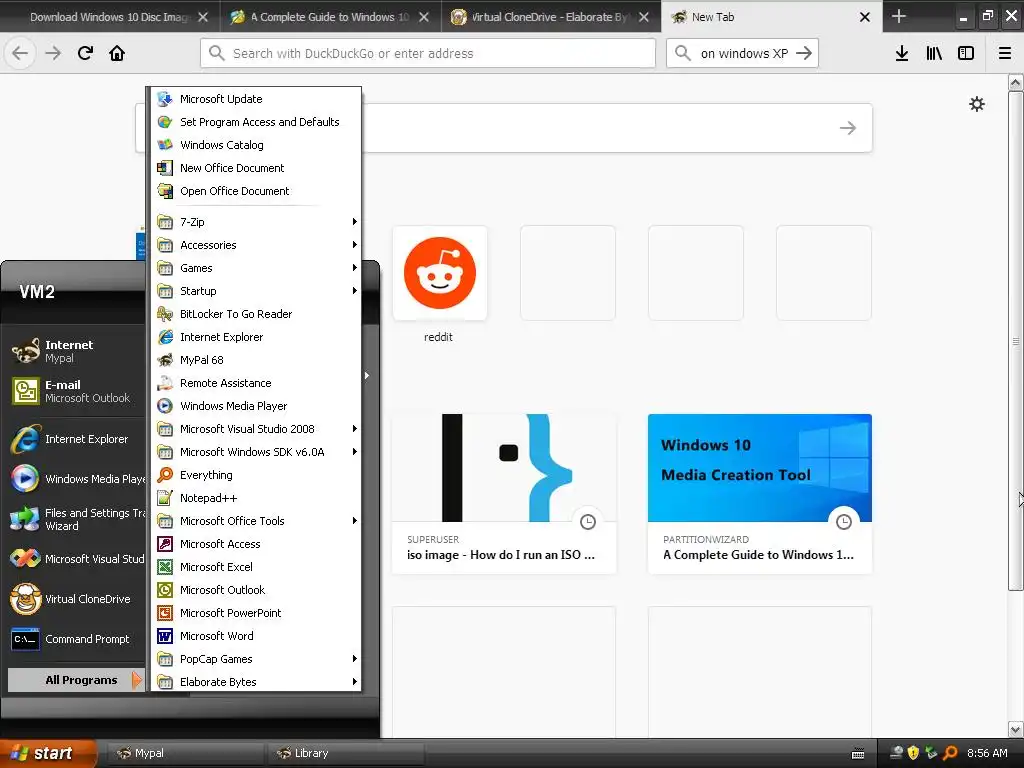Close the Virtual CloneDrive browser tab
The width and height of the screenshot is (1024, 768).
click(644, 17)
